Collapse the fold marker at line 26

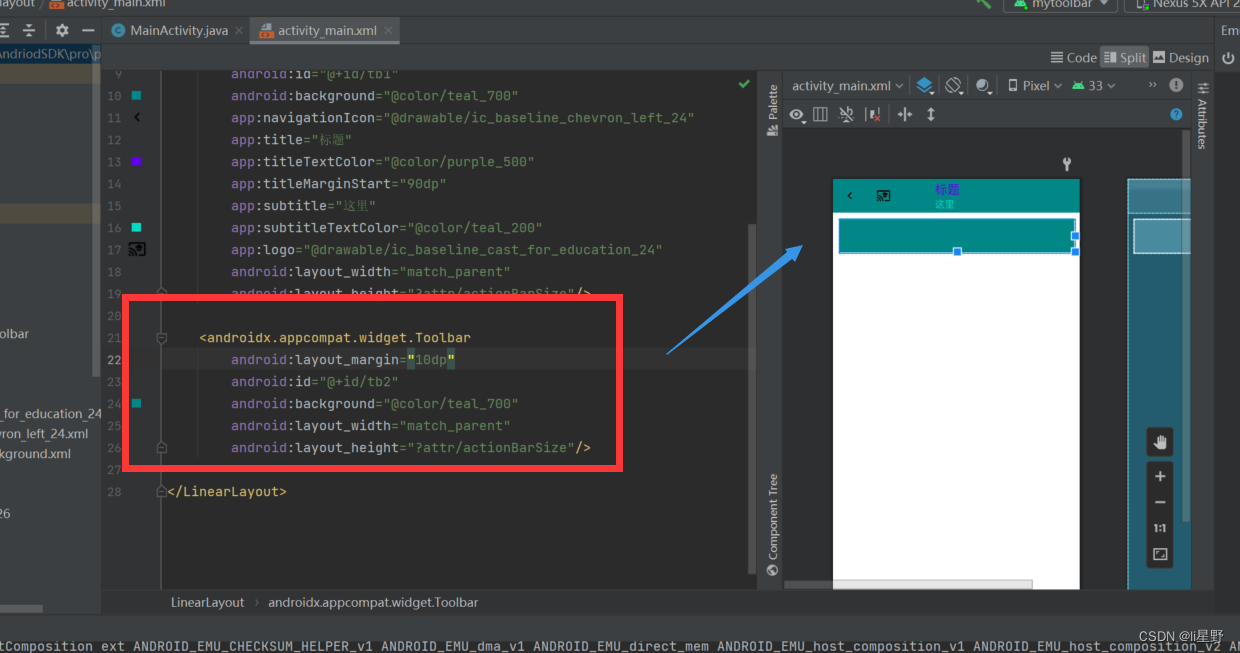click(x=161, y=448)
